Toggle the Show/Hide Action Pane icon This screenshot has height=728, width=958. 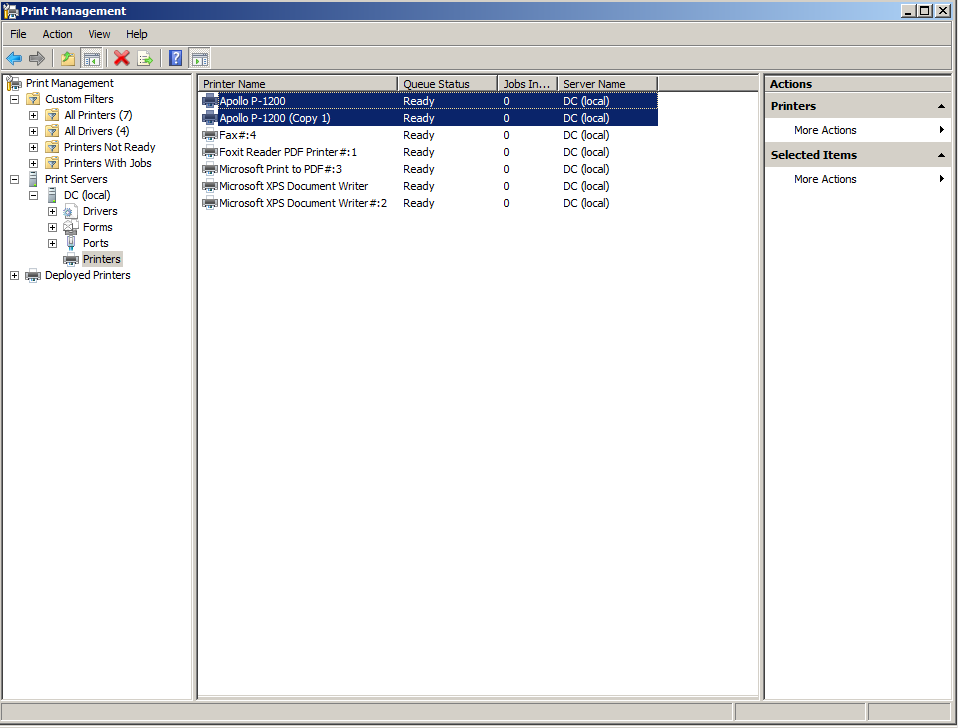200,59
